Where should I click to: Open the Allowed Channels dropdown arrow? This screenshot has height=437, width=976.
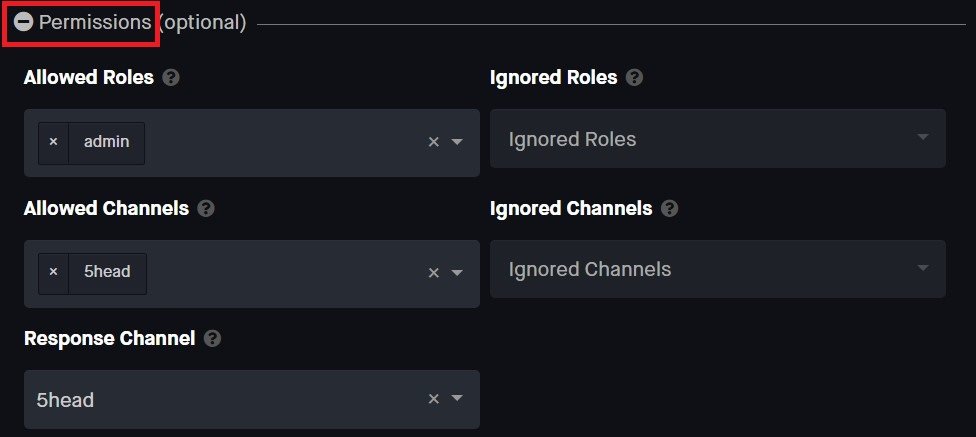tap(457, 273)
